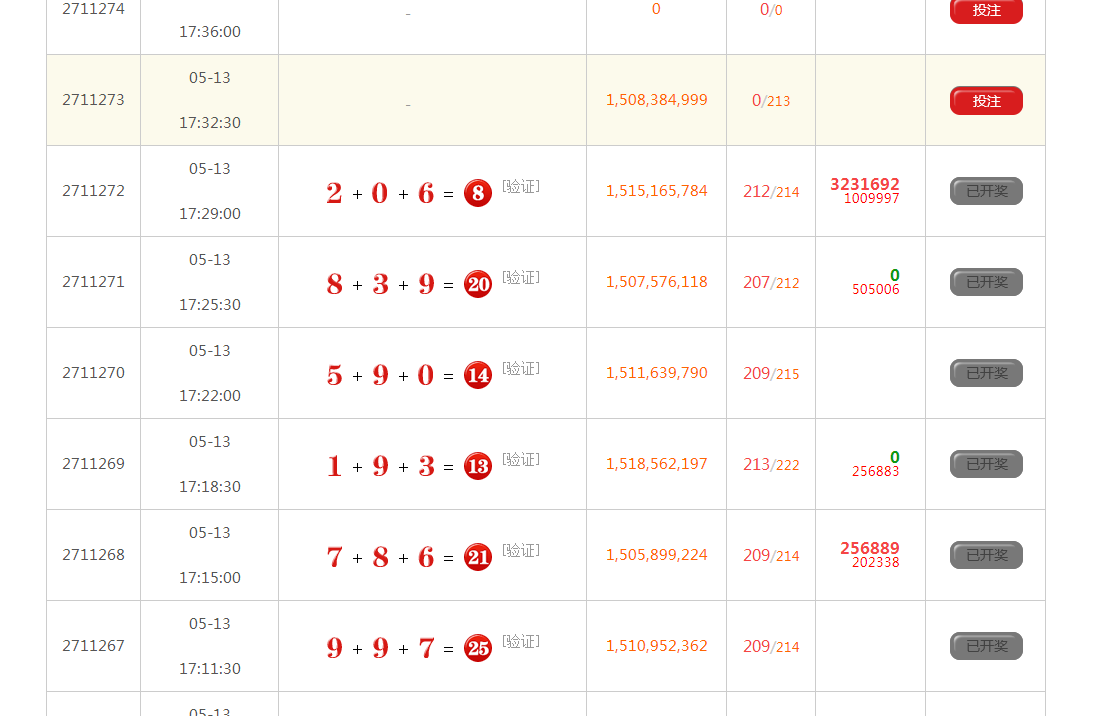Click the red result ball showing 8

[478, 193]
